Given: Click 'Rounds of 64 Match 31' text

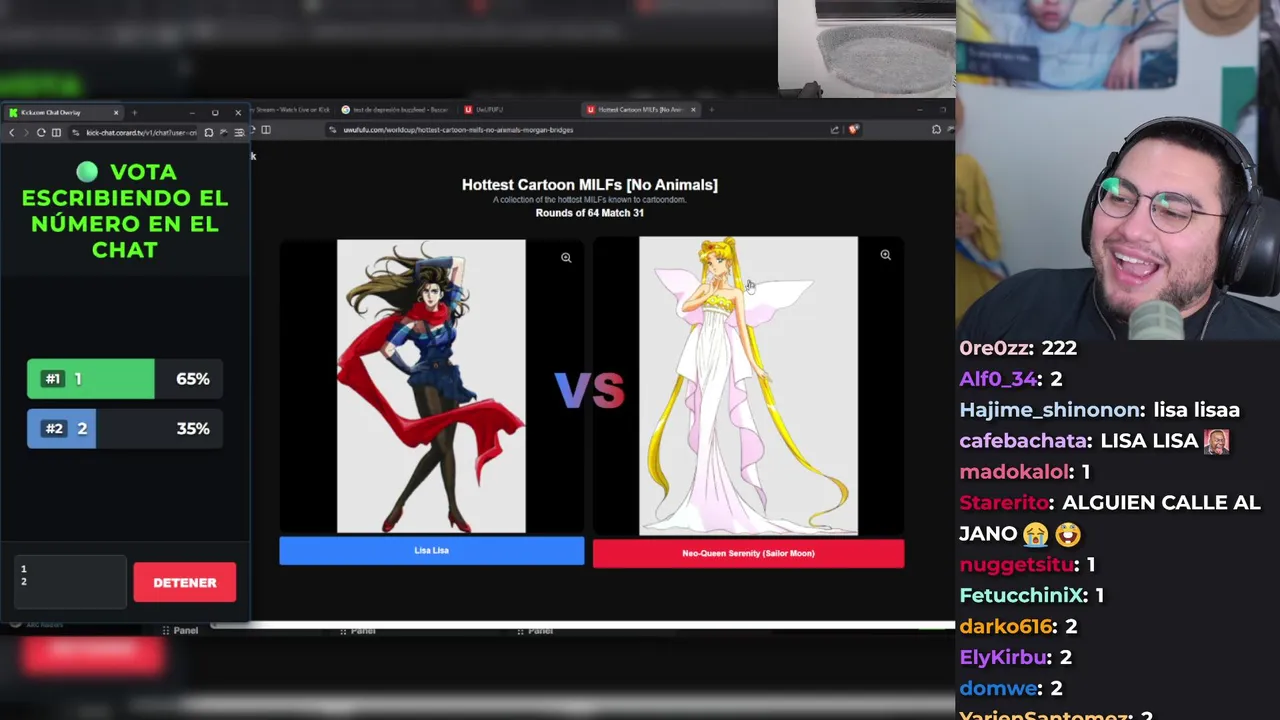Looking at the screenshot, I should point(589,213).
